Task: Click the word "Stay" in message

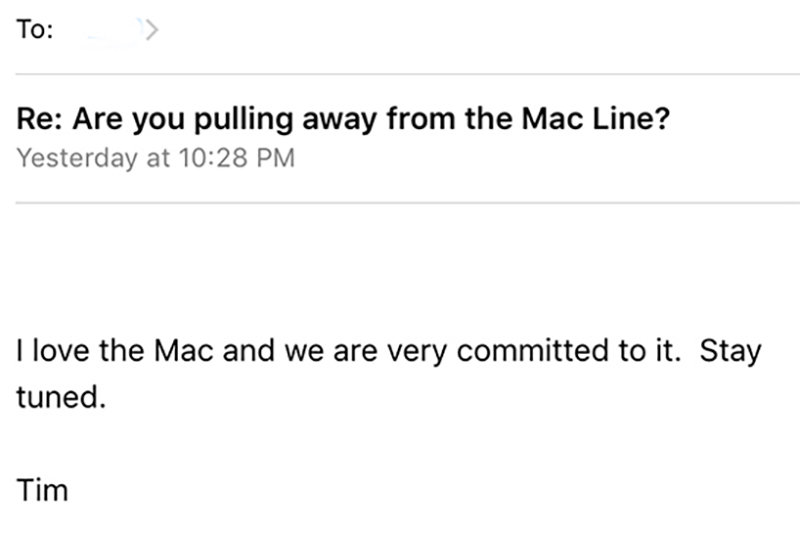Action: tap(731, 352)
